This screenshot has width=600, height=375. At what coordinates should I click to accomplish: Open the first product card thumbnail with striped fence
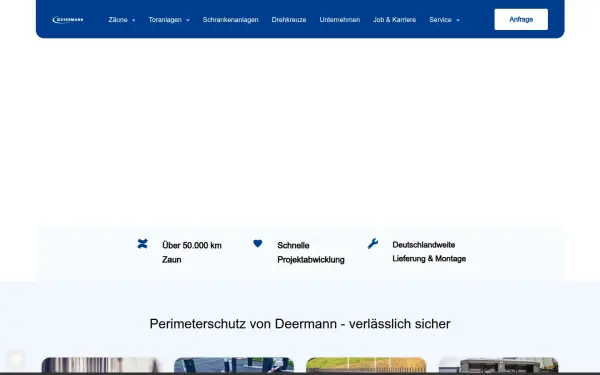tap(101, 365)
